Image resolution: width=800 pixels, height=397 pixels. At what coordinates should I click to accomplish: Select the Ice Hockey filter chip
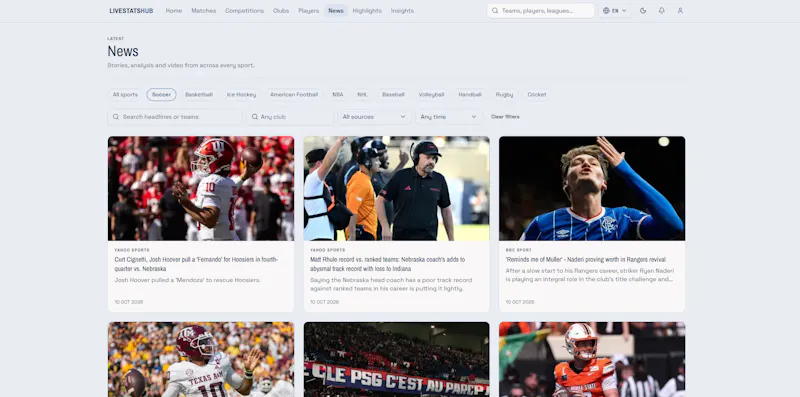[241, 95]
